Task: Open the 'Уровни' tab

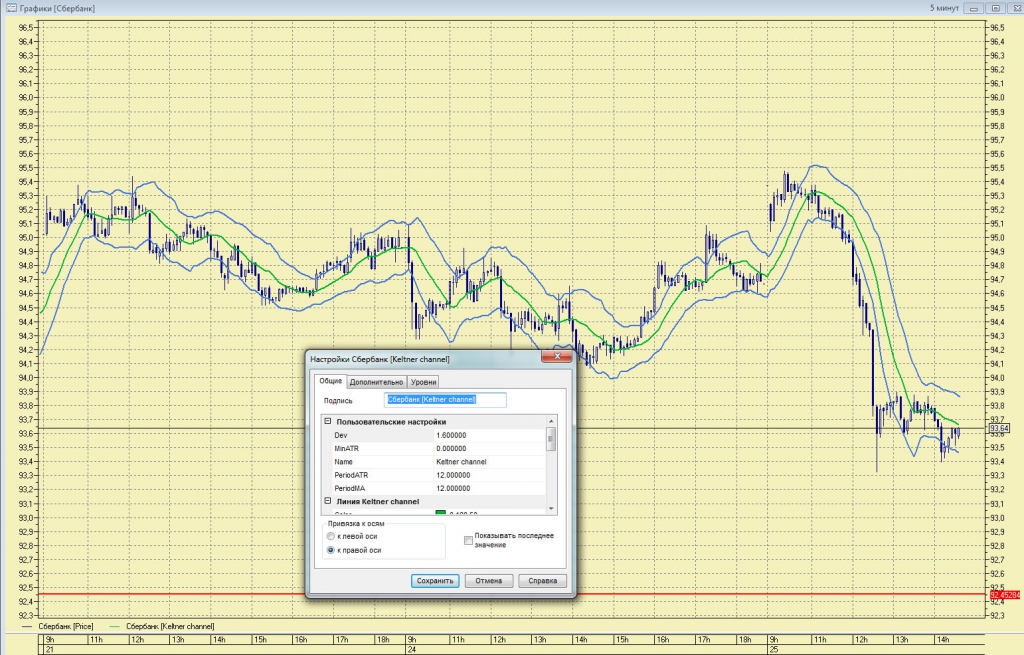Action: click(x=423, y=382)
